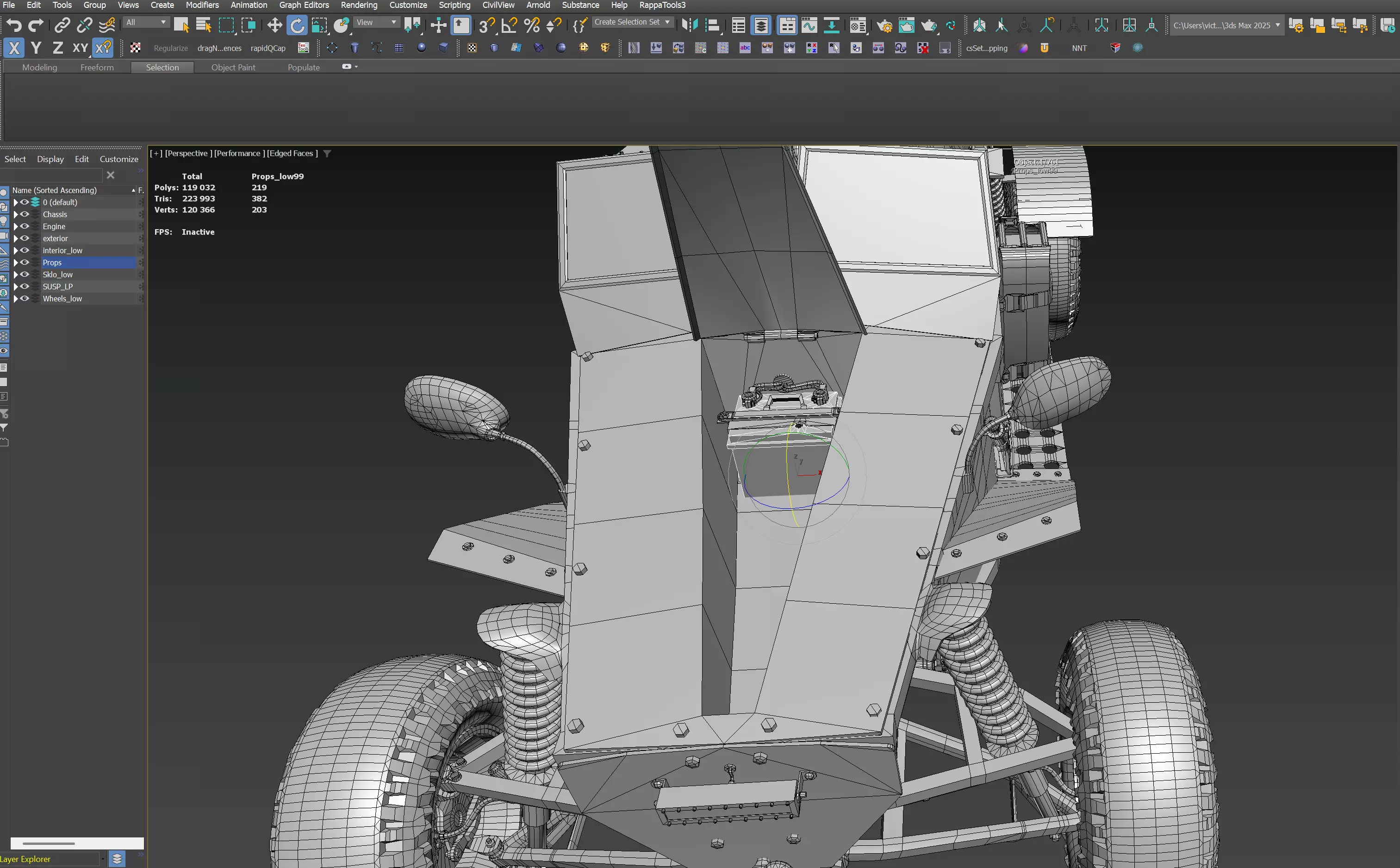Open the Scripting menu
Viewport: 1400px width, 868px height.
coord(454,5)
